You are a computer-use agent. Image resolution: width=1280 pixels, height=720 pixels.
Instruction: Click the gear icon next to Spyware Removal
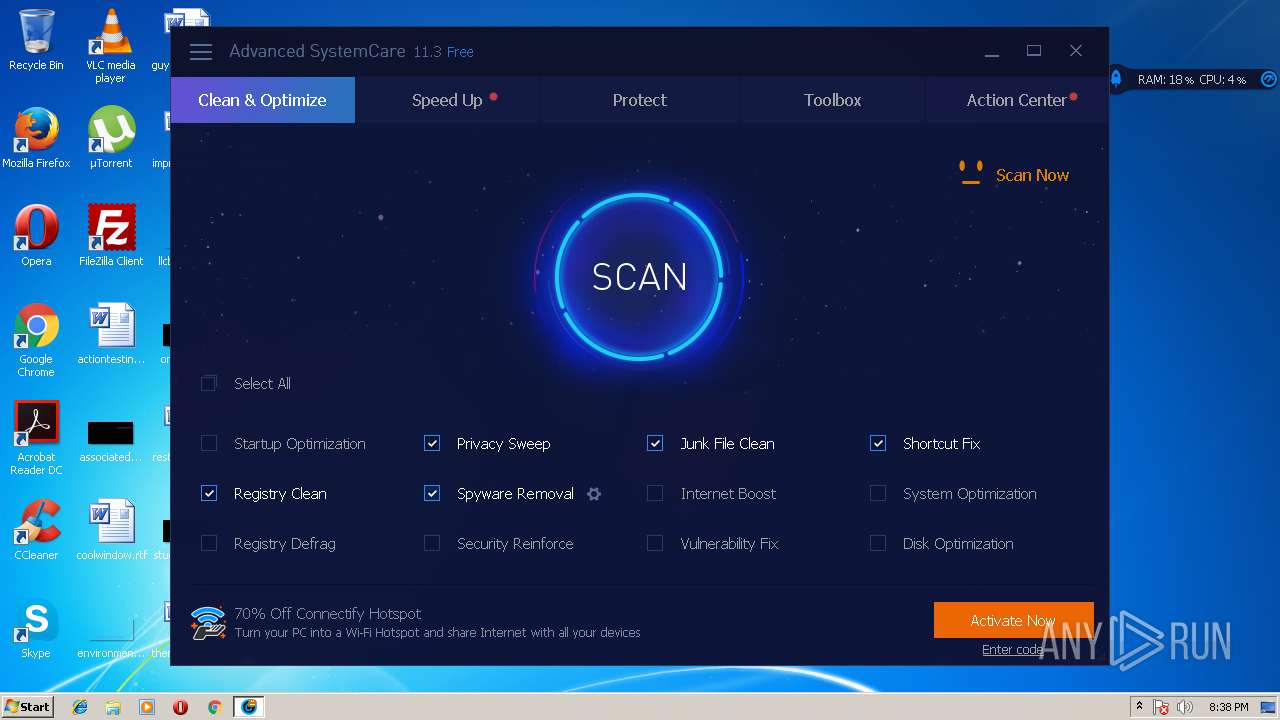(594, 494)
